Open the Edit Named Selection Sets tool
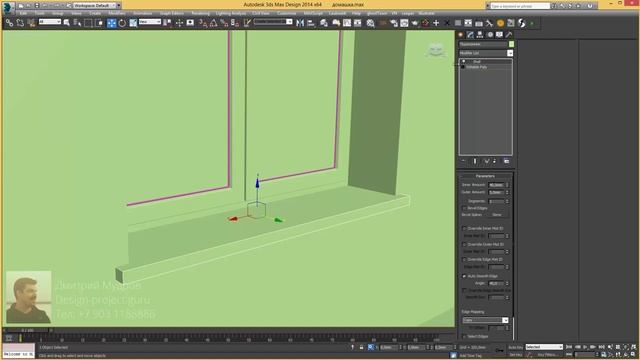This screenshot has width=640, height=360. click(x=247, y=23)
